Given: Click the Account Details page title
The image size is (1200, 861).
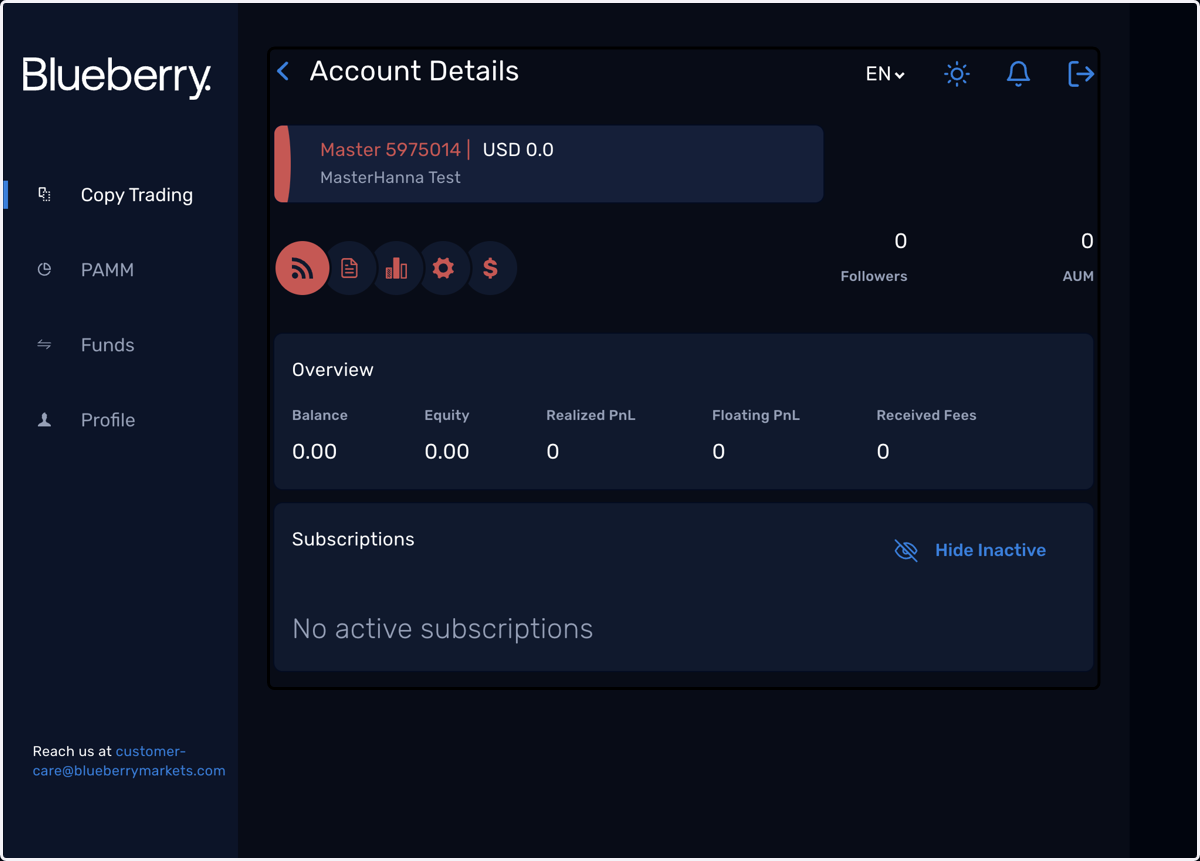Looking at the screenshot, I should (414, 71).
